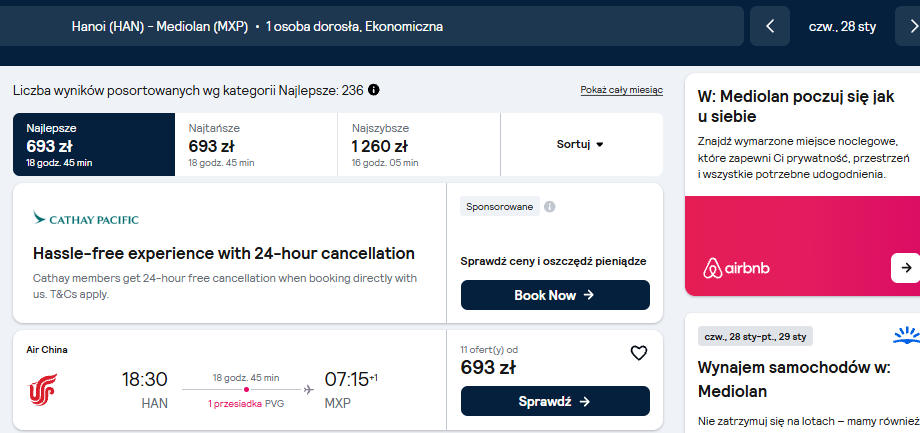
Task: Click the next day arrow
Action: [909, 26]
